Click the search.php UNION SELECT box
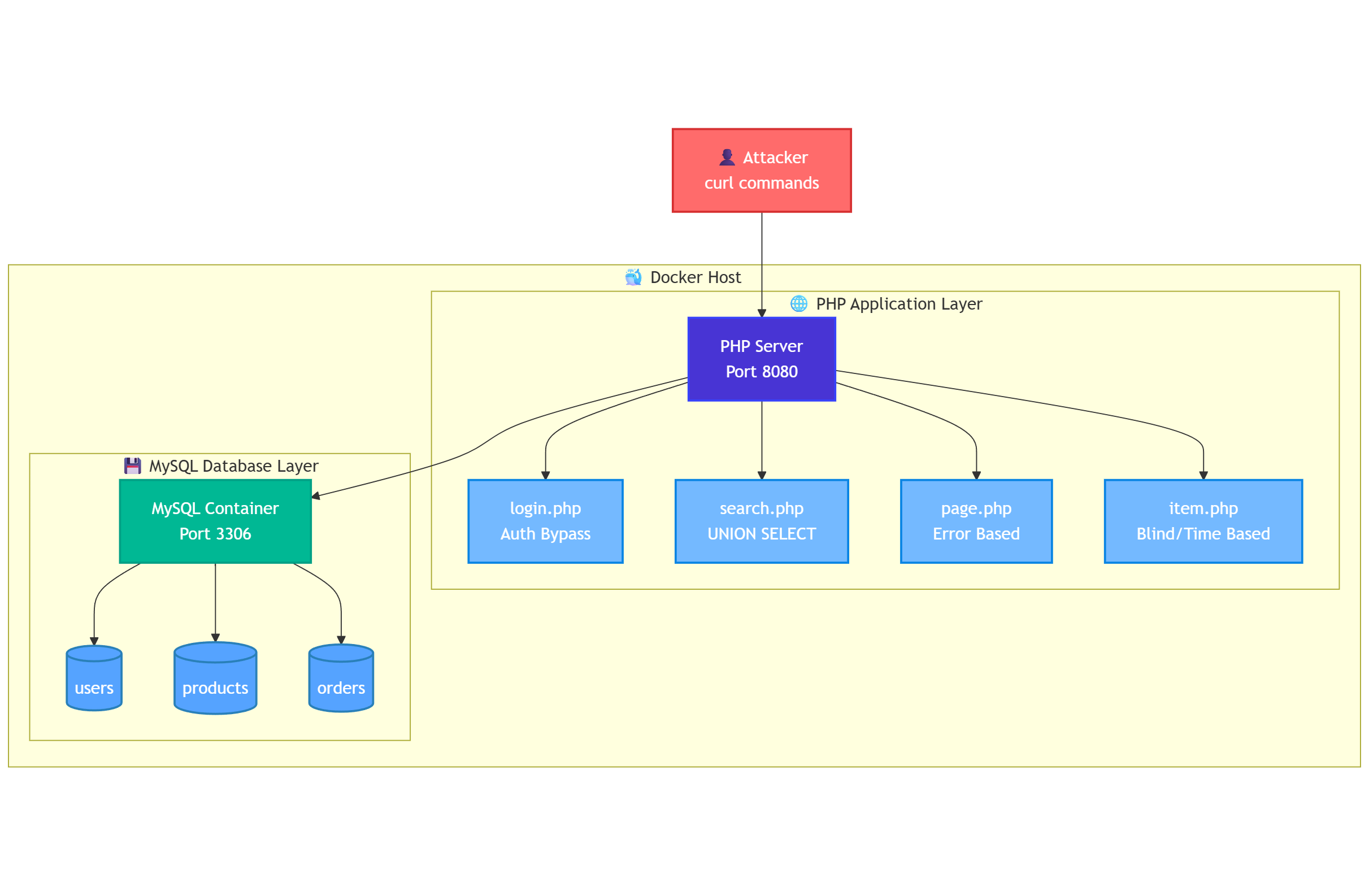Viewport: 1369px width, 896px height. click(x=762, y=521)
